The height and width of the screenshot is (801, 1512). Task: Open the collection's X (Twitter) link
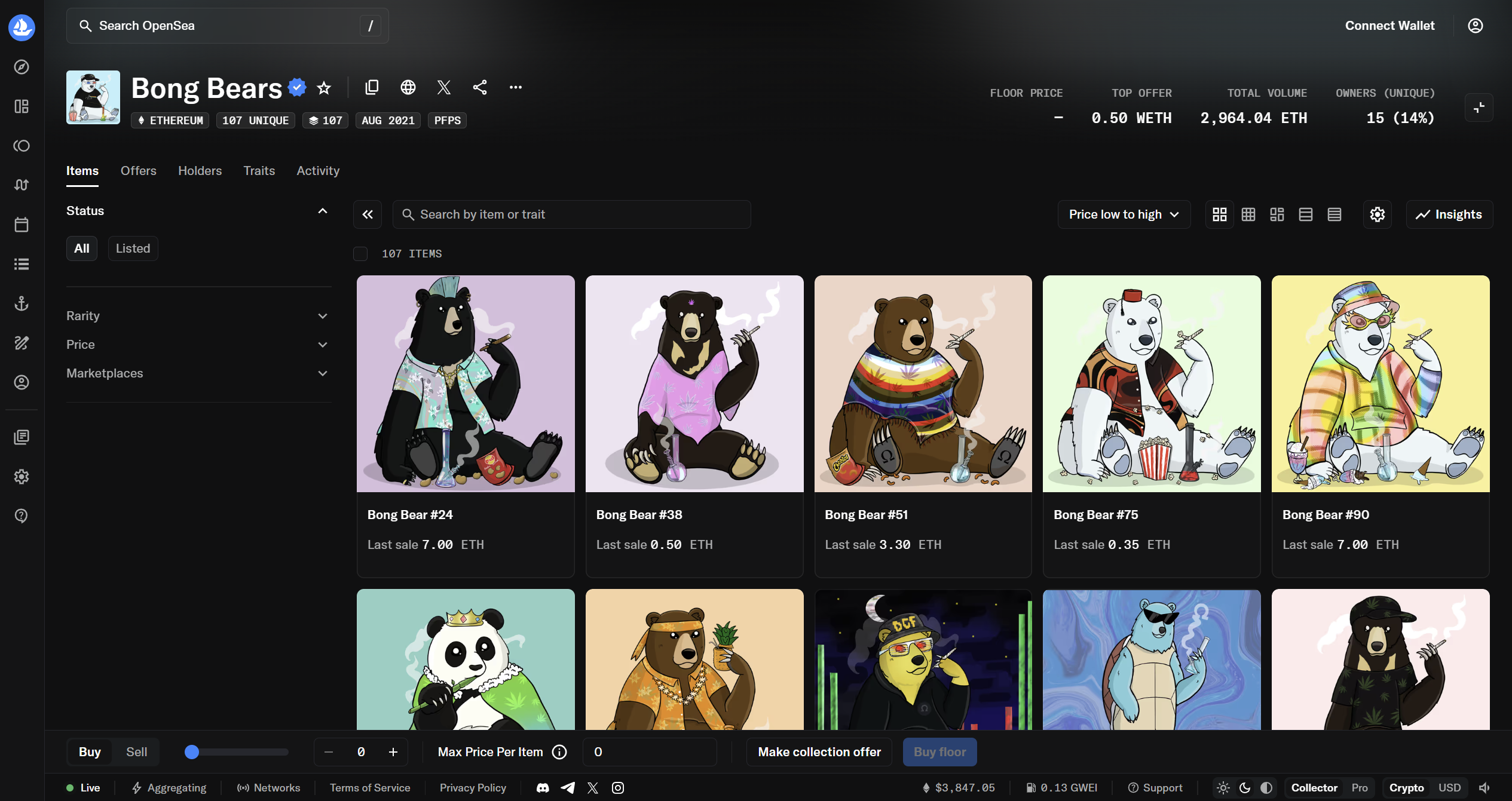[x=443, y=88]
